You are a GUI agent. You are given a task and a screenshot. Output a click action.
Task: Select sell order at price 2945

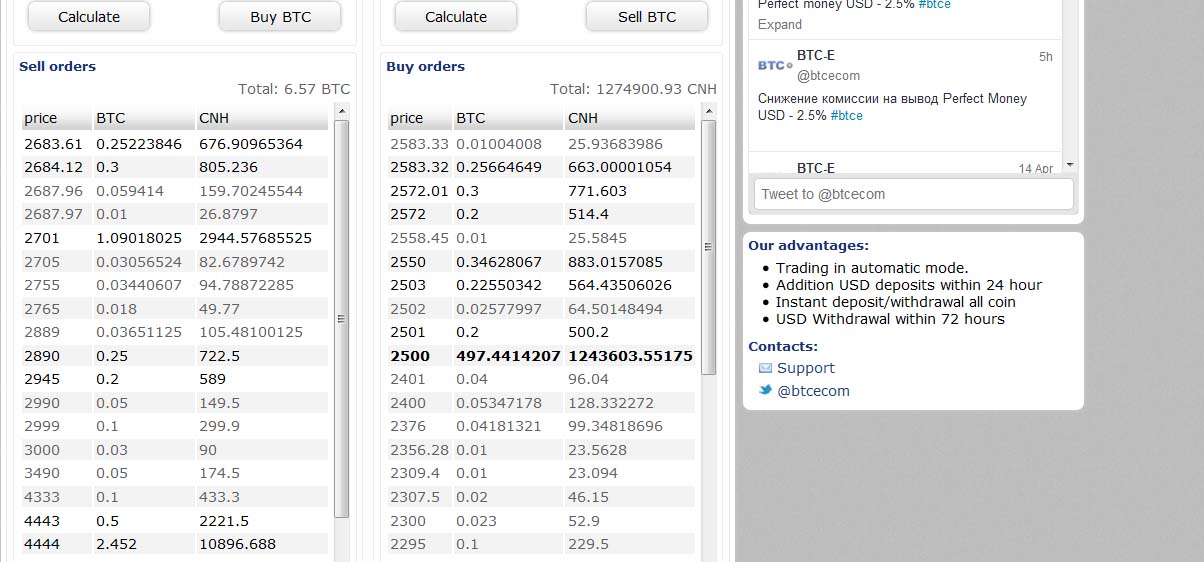coord(175,379)
